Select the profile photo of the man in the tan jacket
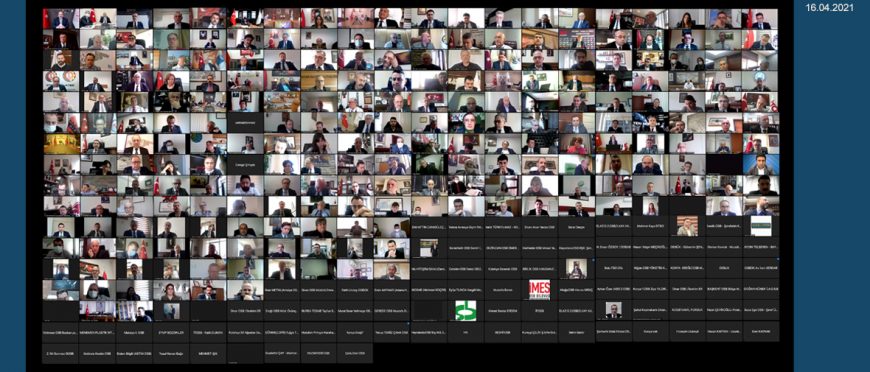The width and height of the screenshot is (870, 372). [x=686, y=227]
